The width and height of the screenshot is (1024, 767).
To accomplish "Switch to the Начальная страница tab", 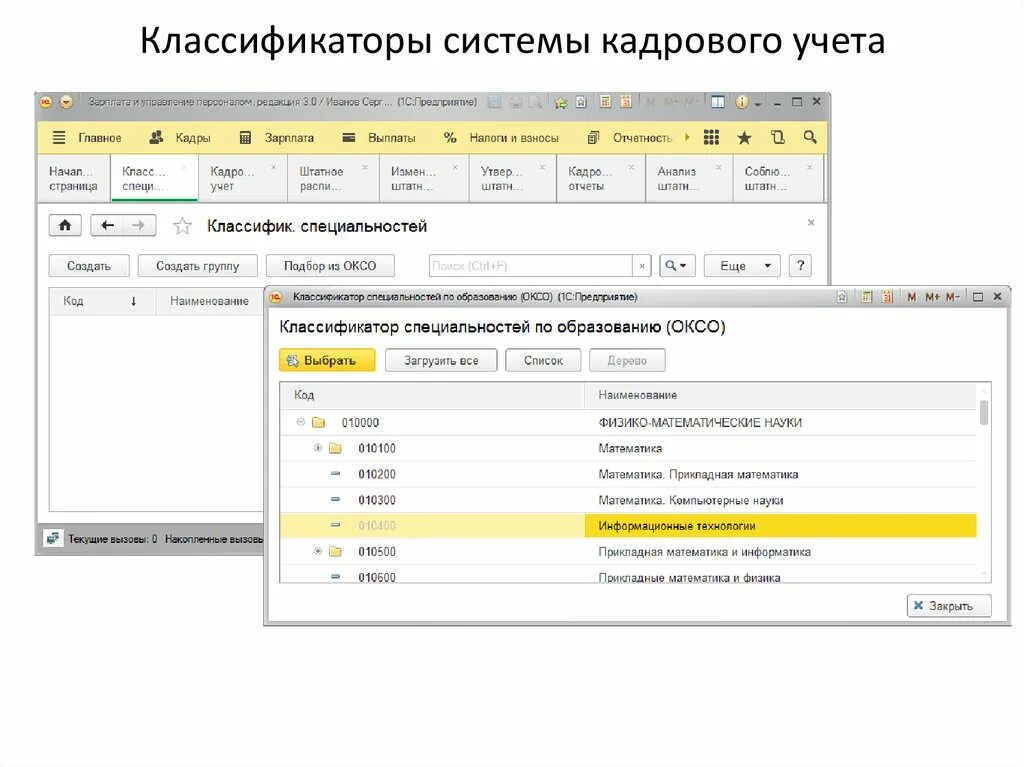I will pos(73,178).
